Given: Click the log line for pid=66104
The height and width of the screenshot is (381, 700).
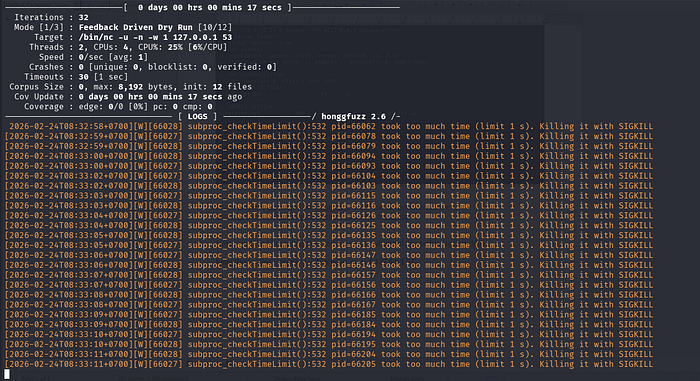Looking at the screenshot, I should click(x=329, y=176).
